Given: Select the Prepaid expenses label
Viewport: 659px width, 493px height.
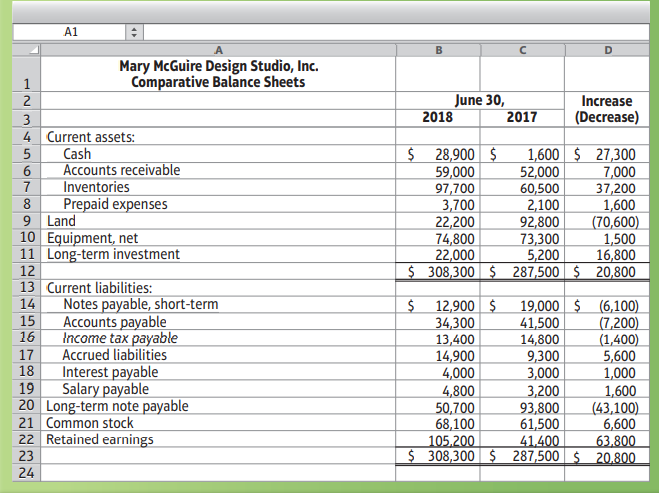Looking at the screenshot, I should 116,204.
